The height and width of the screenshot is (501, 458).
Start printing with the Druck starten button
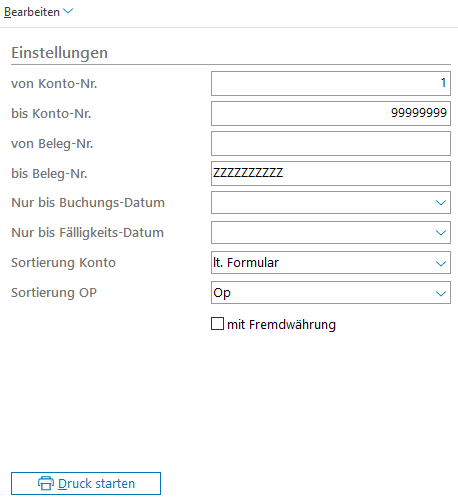coord(86,483)
